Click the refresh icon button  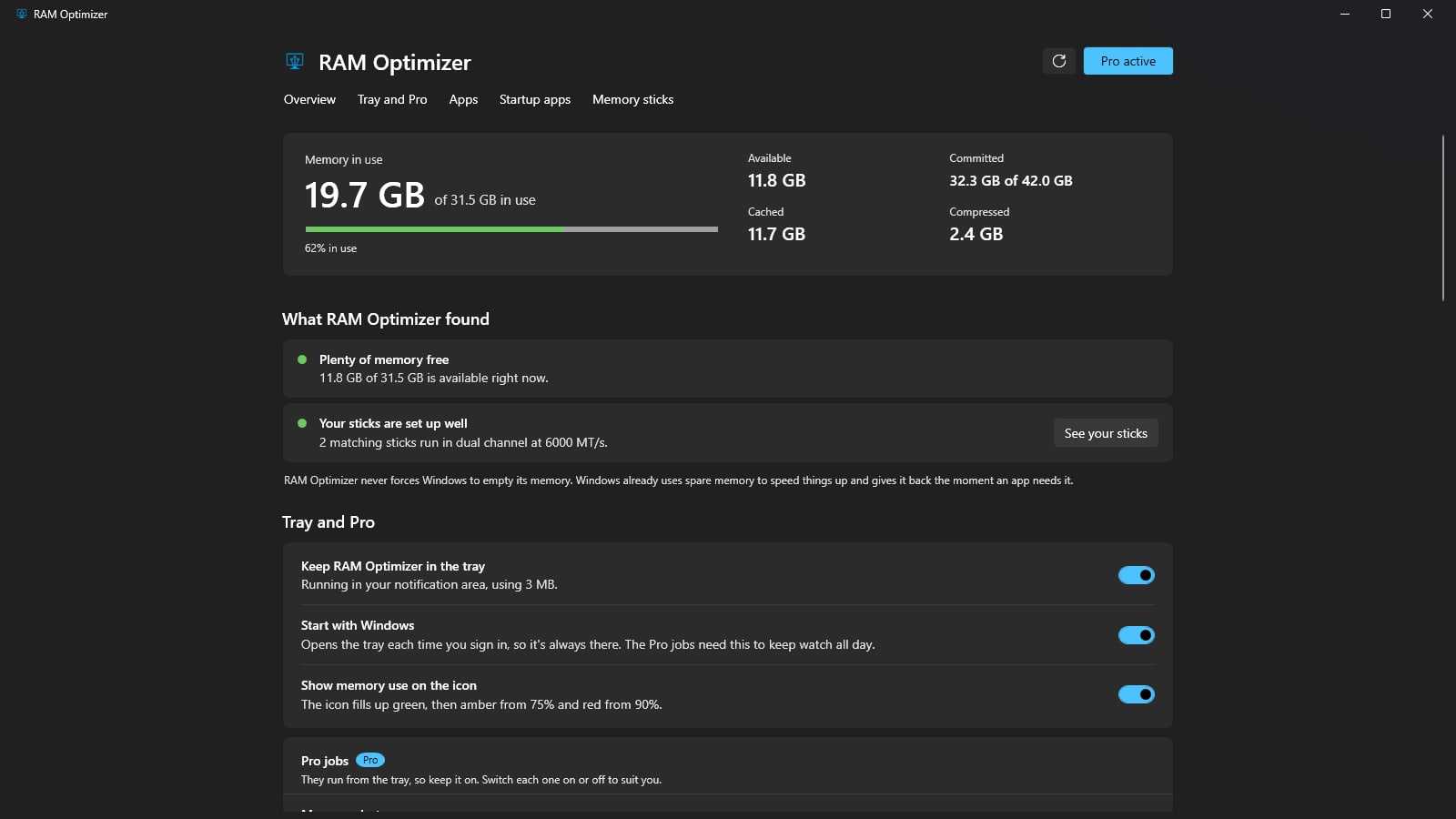point(1059,61)
